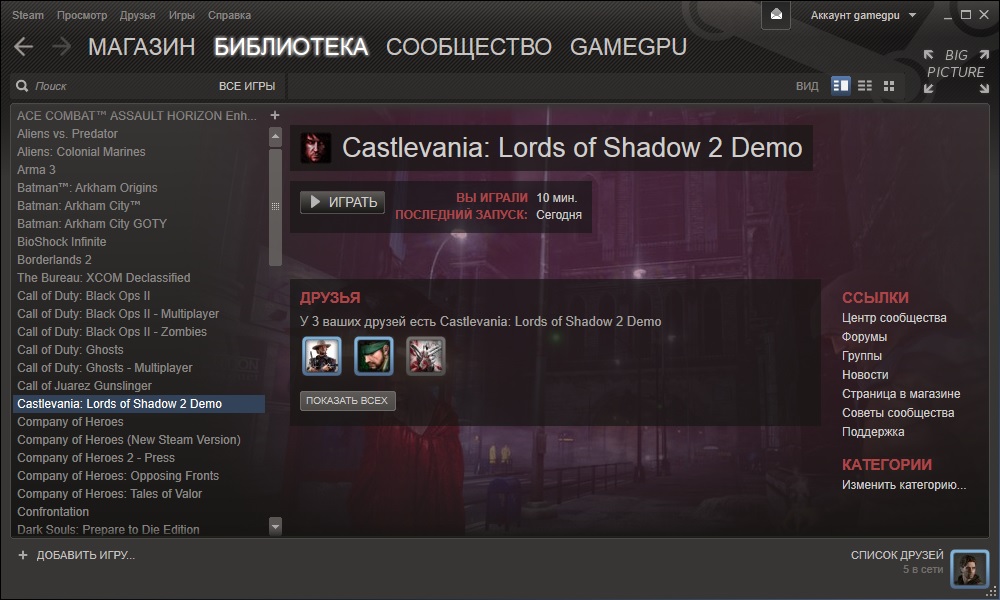The width and height of the screenshot is (1000, 600).
Task: Switch to detail view layout icon
Action: click(x=841, y=85)
